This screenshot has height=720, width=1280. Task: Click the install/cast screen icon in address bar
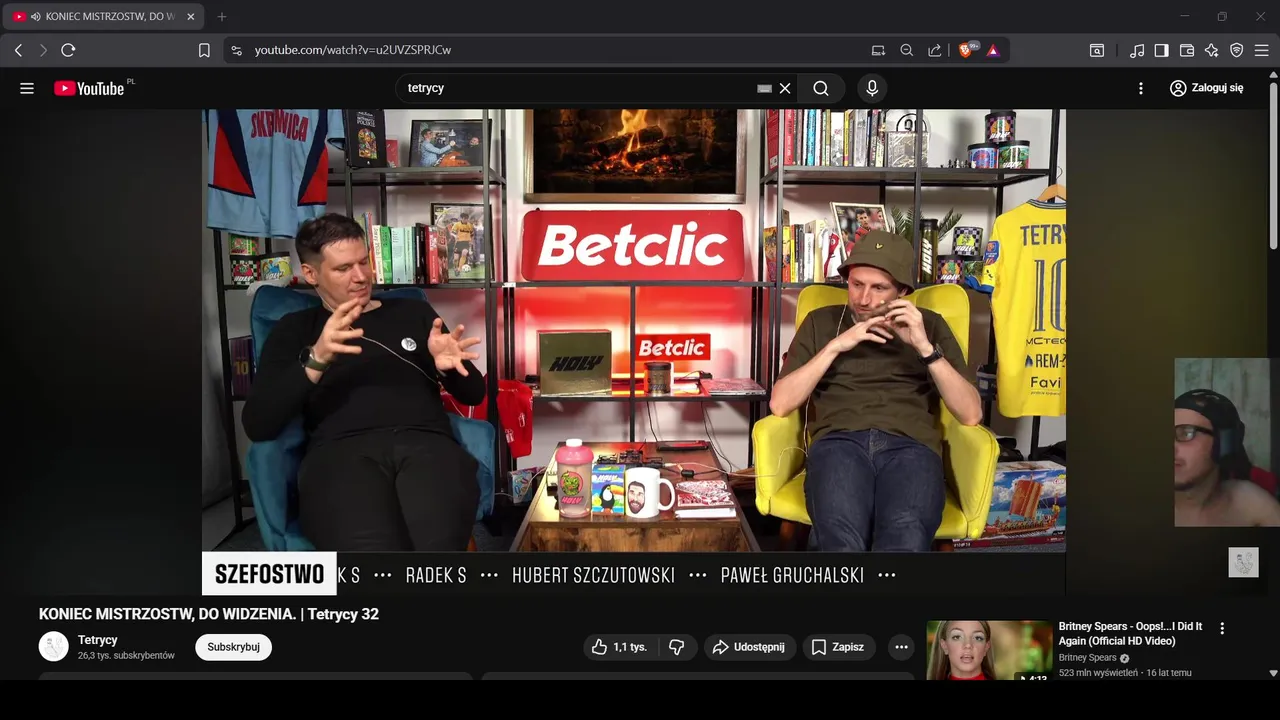878,50
